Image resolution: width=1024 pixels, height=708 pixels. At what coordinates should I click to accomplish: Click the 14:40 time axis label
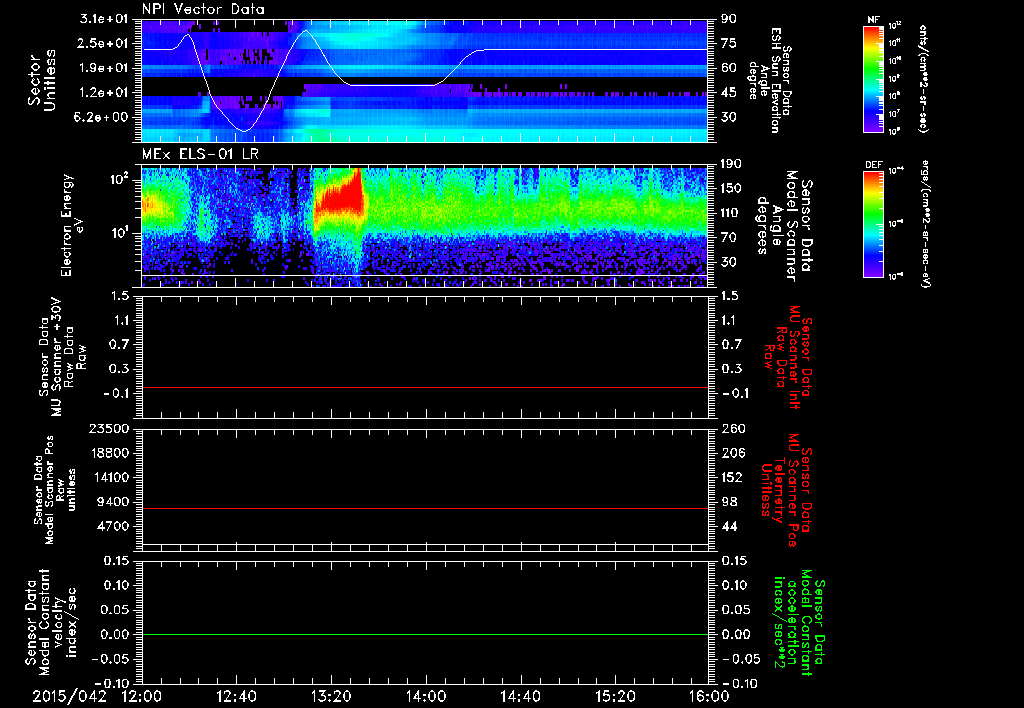[520, 696]
